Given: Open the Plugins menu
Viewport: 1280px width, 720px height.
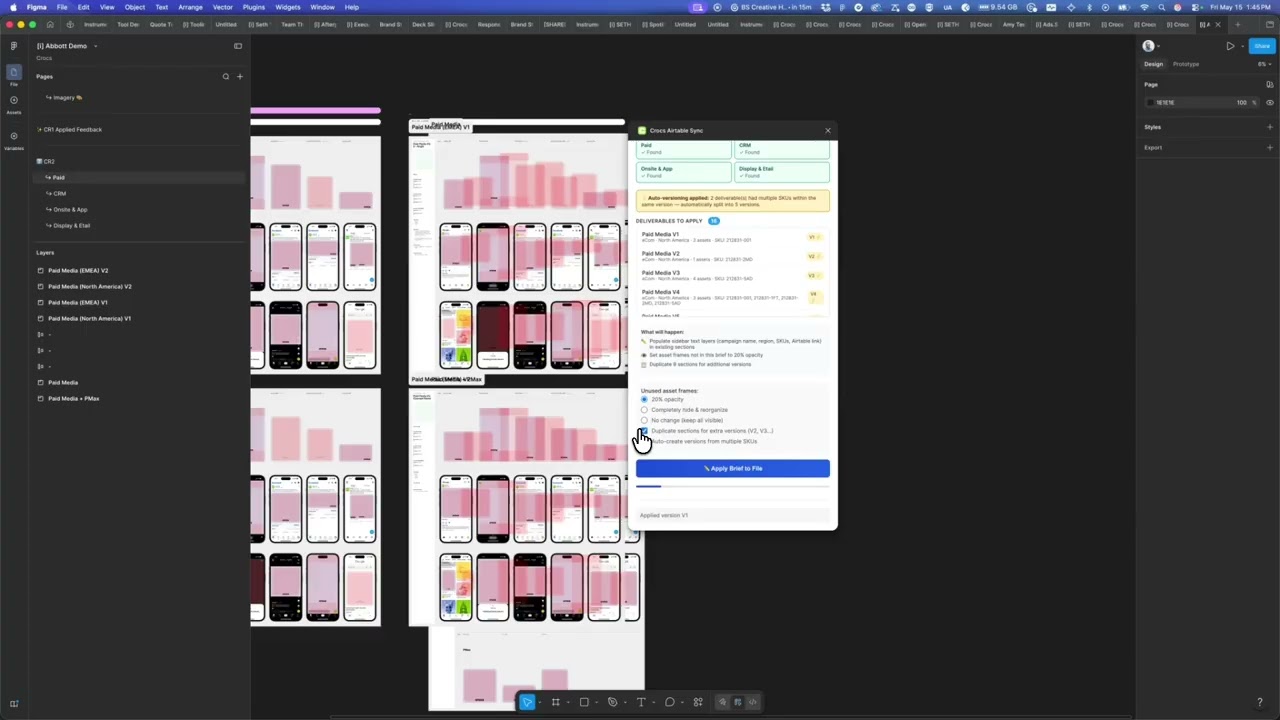Looking at the screenshot, I should pos(254,7).
